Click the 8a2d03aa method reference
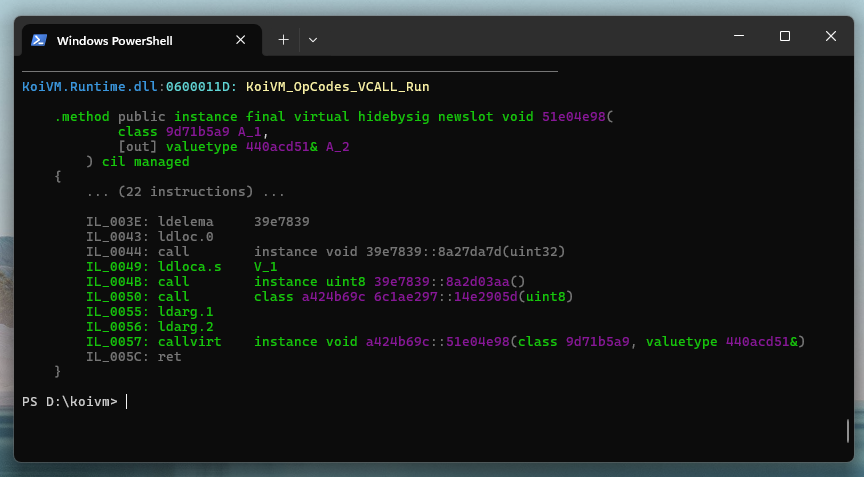This screenshot has width=864, height=477. coord(478,281)
